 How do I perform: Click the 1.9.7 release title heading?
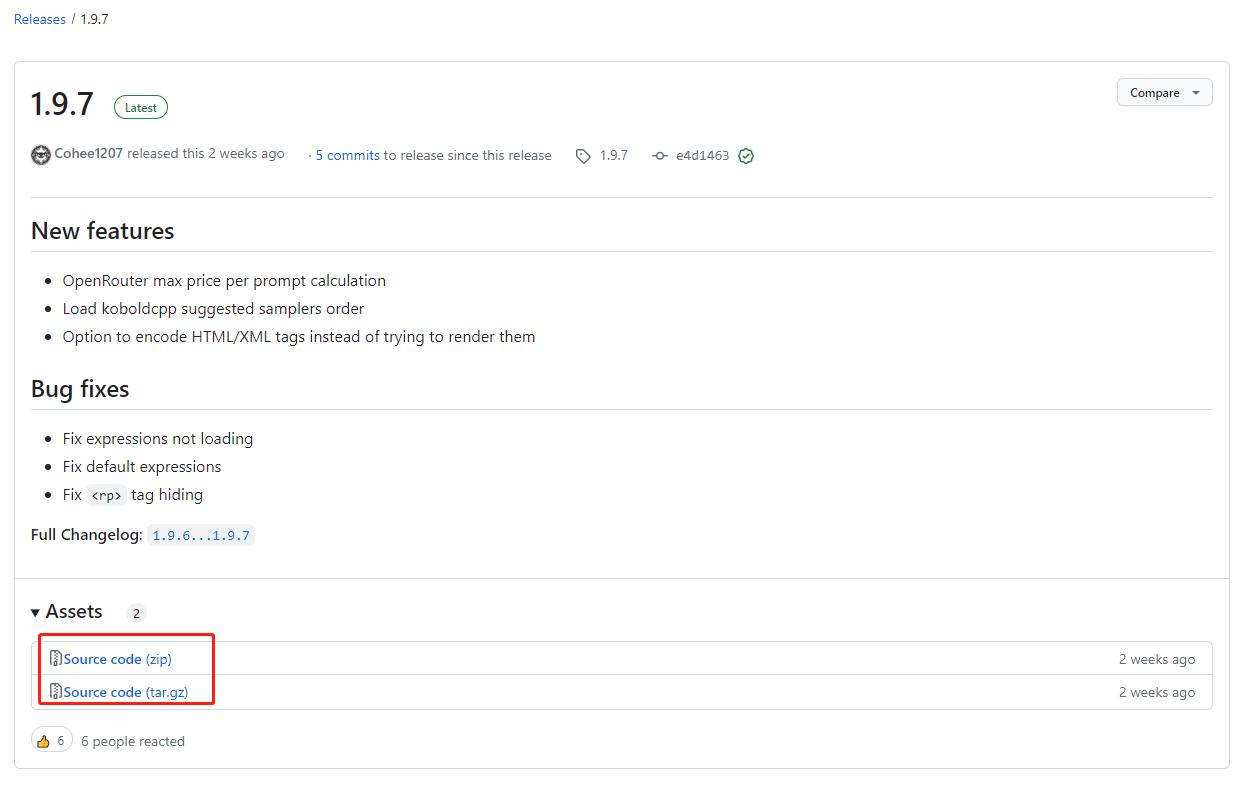tap(62, 104)
